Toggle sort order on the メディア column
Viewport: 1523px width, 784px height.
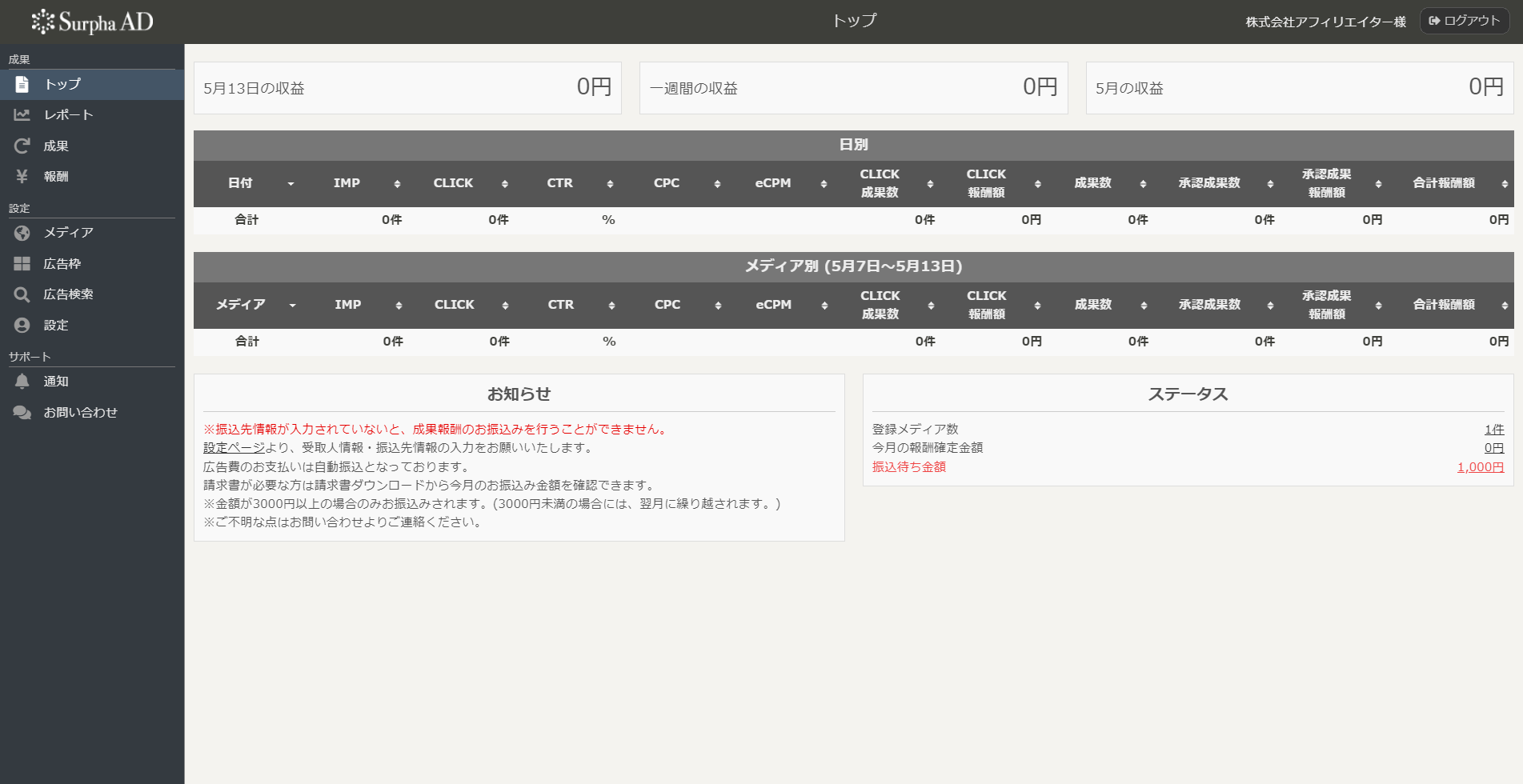pyautogui.click(x=293, y=305)
